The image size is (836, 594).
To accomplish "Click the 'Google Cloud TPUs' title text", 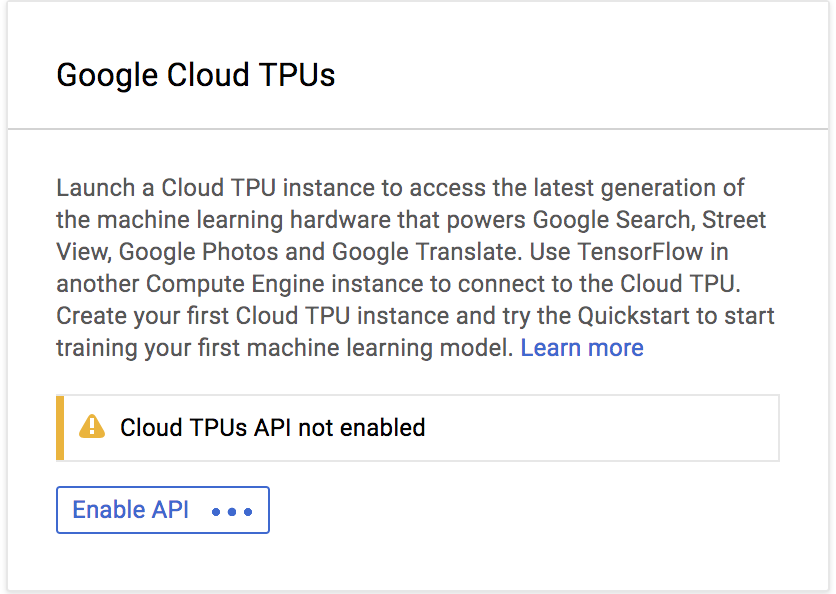I will click(195, 75).
